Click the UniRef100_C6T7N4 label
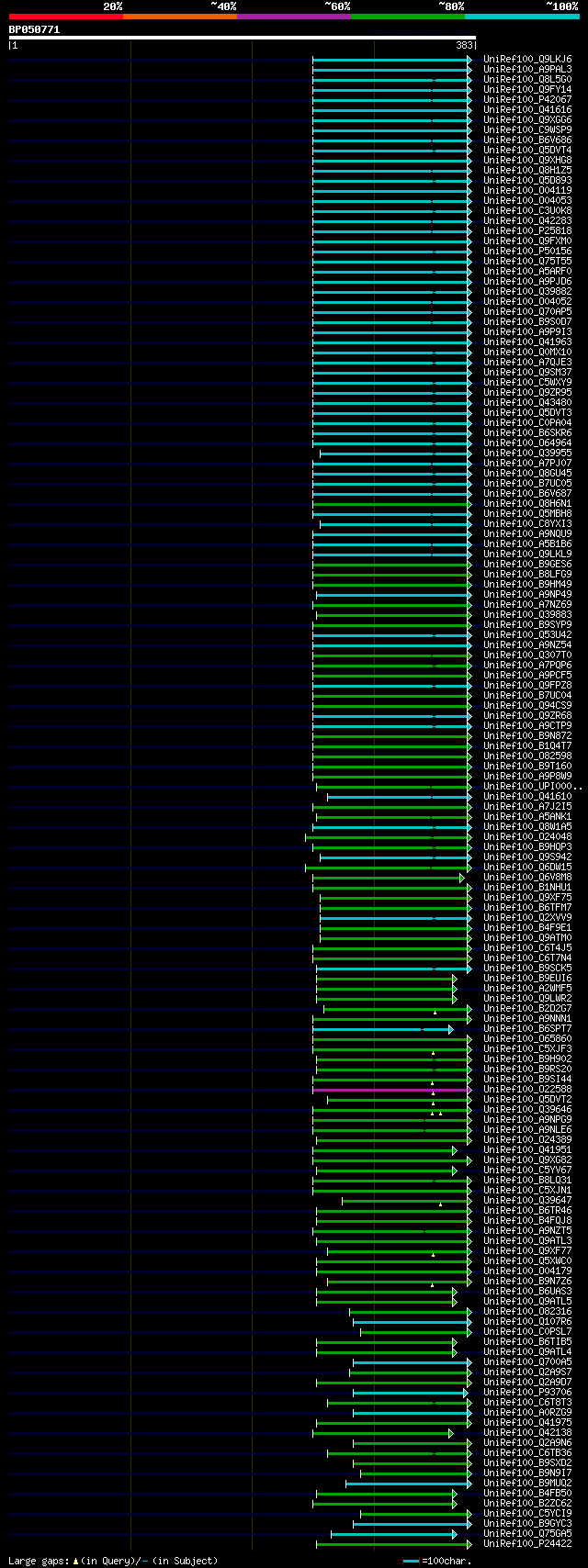This screenshot has height=1568, width=588. pyautogui.click(x=527, y=958)
